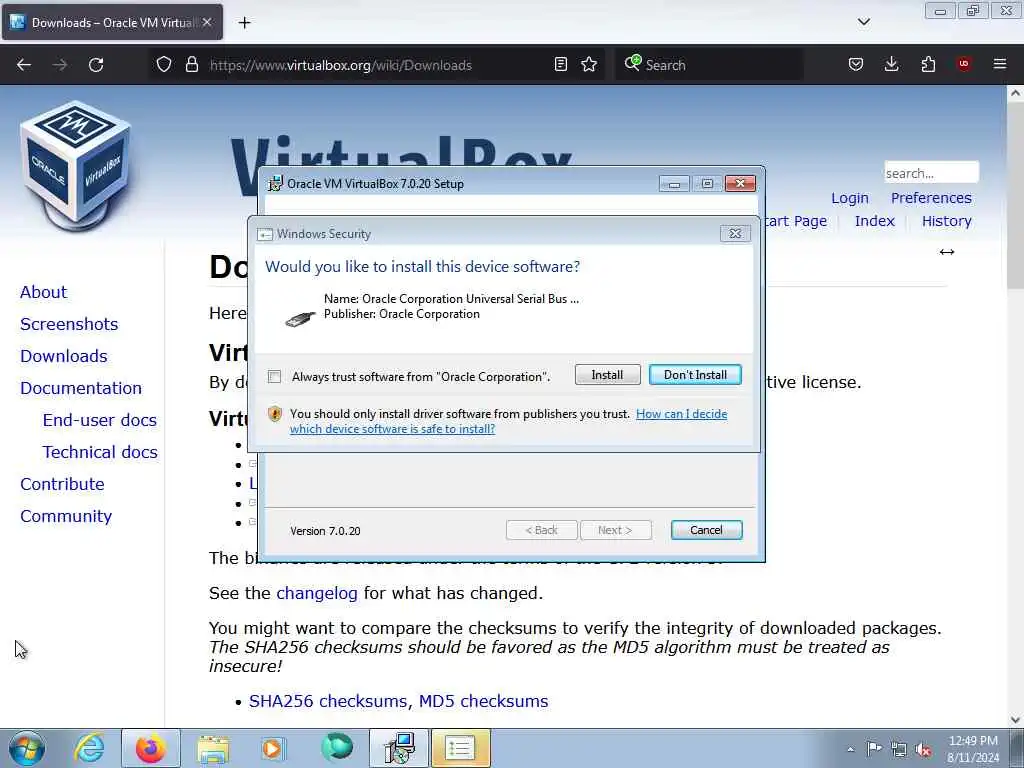Screen dimensions: 1024x768
Task: Open the Preferences link
Action: (x=931, y=199)
